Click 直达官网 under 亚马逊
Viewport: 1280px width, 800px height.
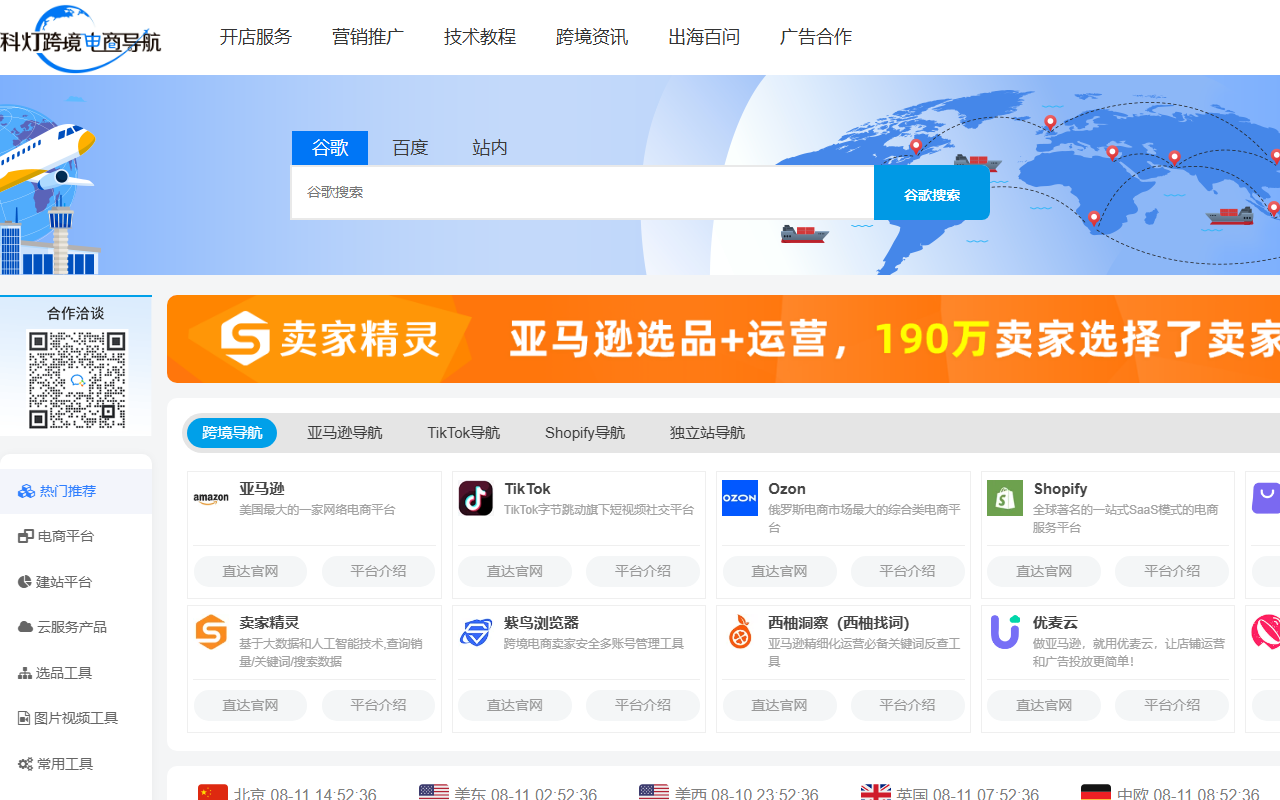click(x=250, y=571)
